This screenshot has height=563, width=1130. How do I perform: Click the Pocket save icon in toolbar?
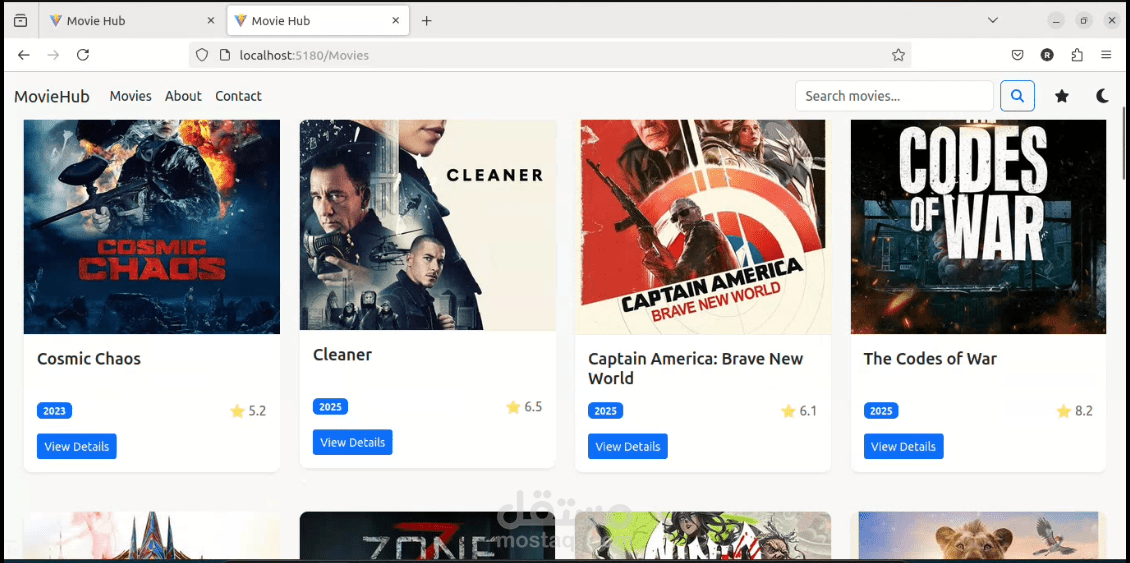[x=1017, y=55]
